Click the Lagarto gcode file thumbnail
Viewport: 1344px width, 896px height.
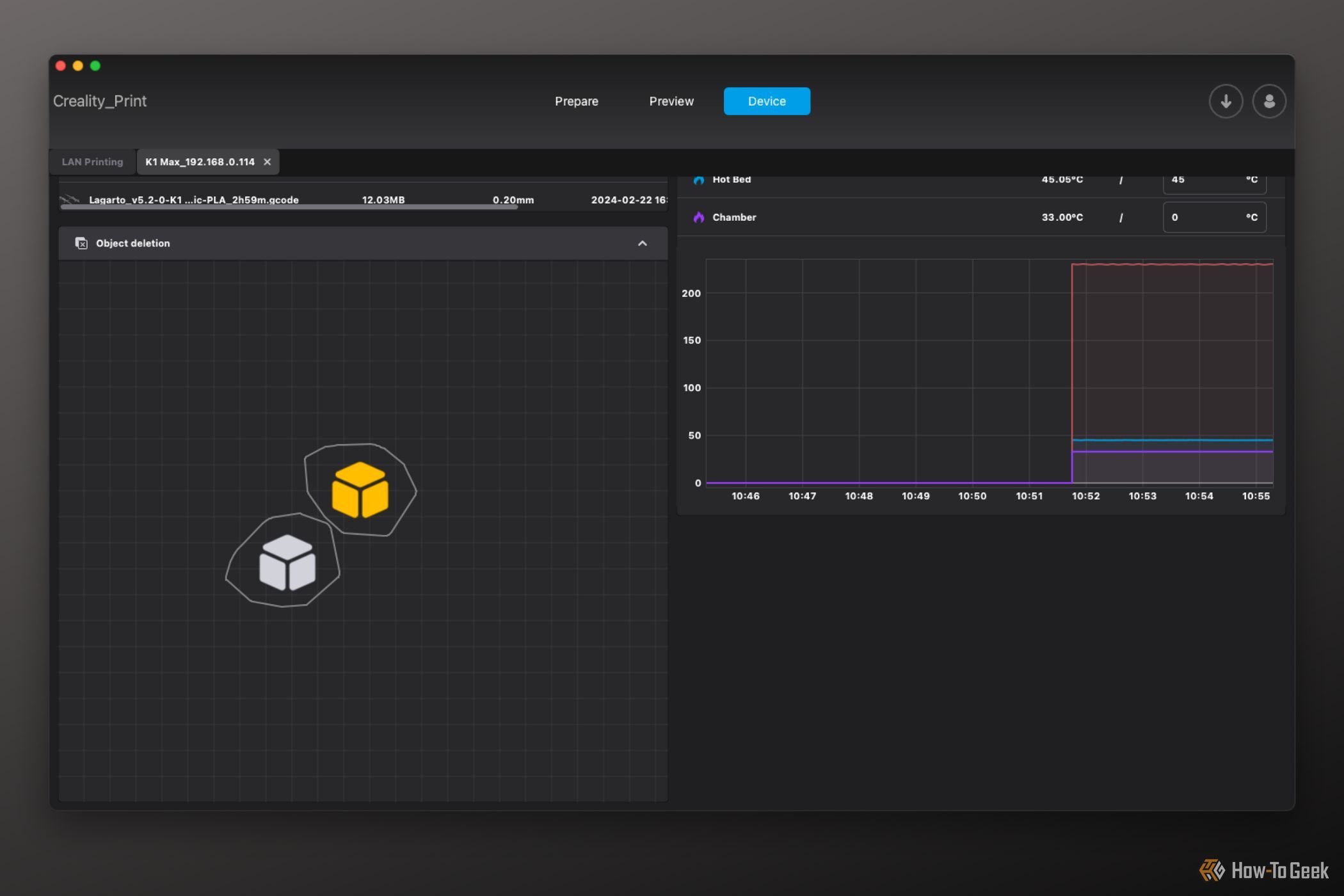[70, 200]
